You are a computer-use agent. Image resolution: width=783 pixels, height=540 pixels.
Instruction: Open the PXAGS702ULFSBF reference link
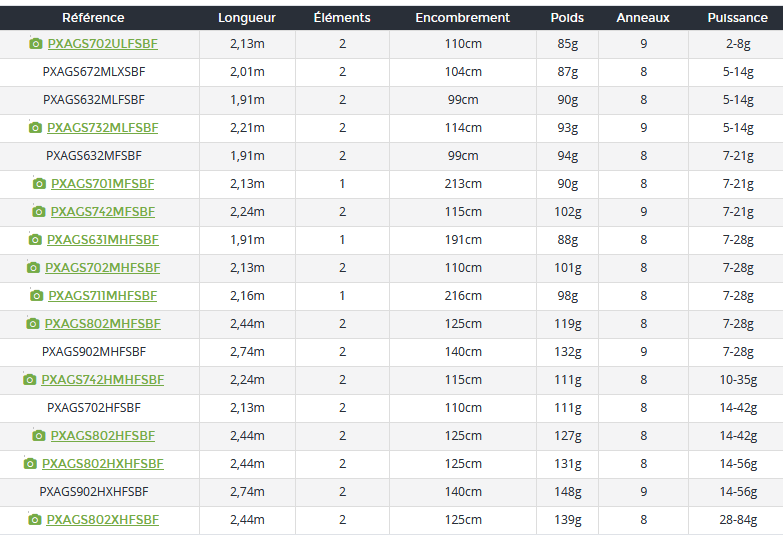point(103,44)
